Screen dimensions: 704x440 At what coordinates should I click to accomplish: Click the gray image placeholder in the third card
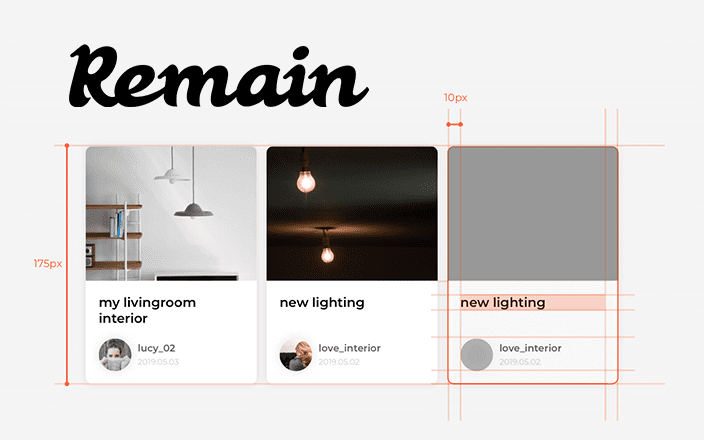(x=533, y=214)
